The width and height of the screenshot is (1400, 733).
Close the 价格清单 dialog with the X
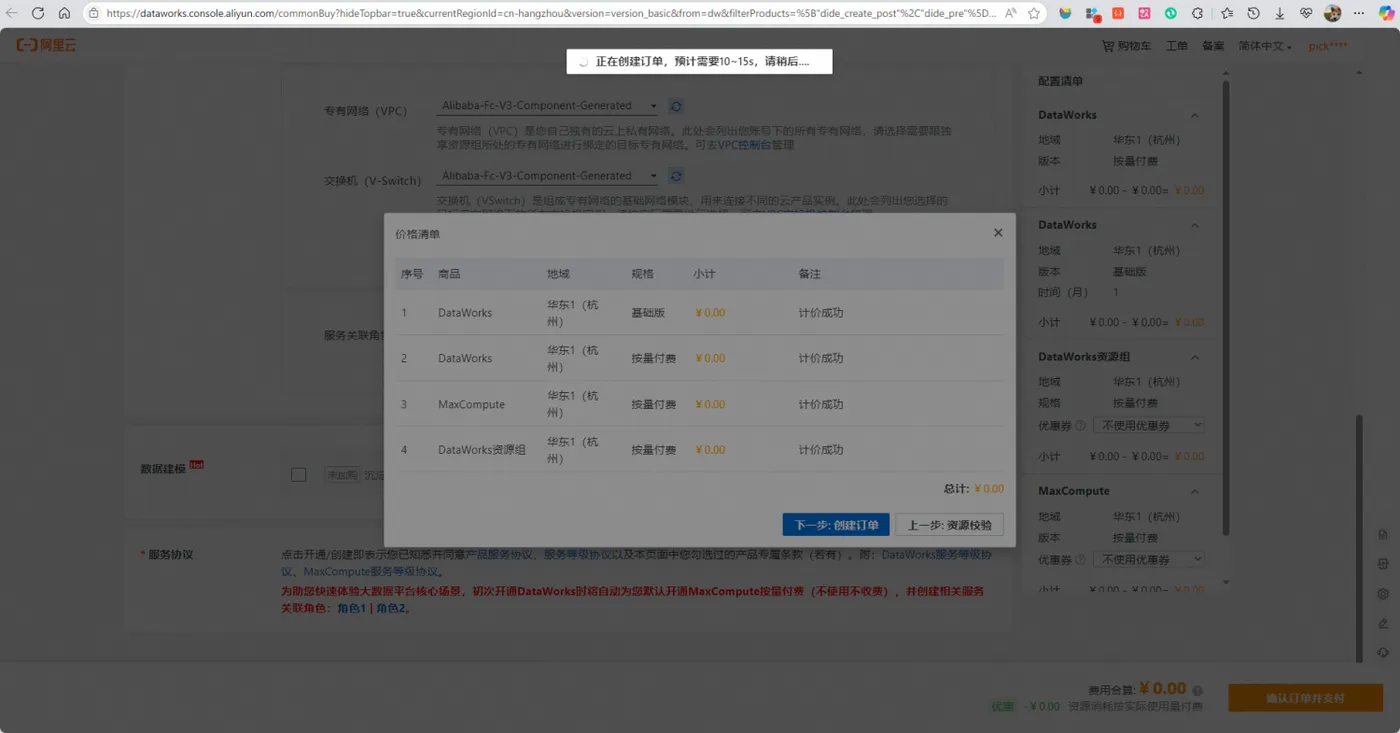click(997, 233)
